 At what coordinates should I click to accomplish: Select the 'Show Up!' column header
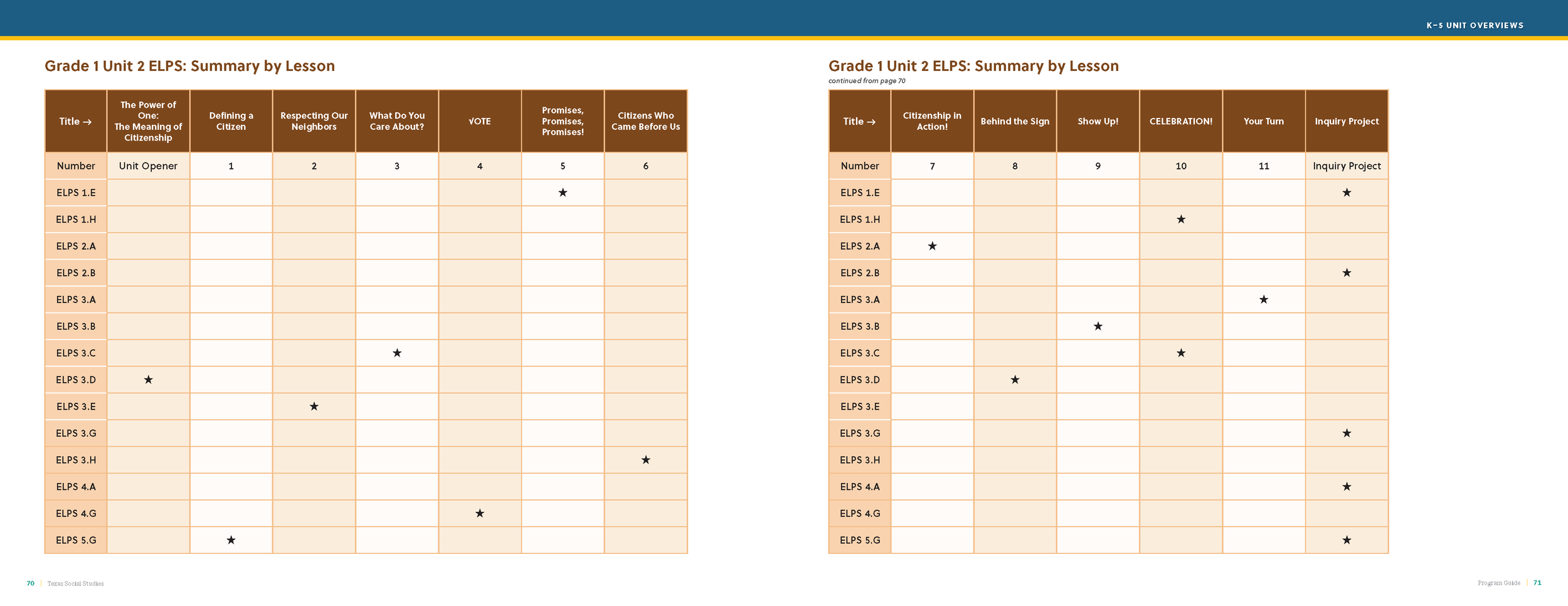pos(1098,121)
